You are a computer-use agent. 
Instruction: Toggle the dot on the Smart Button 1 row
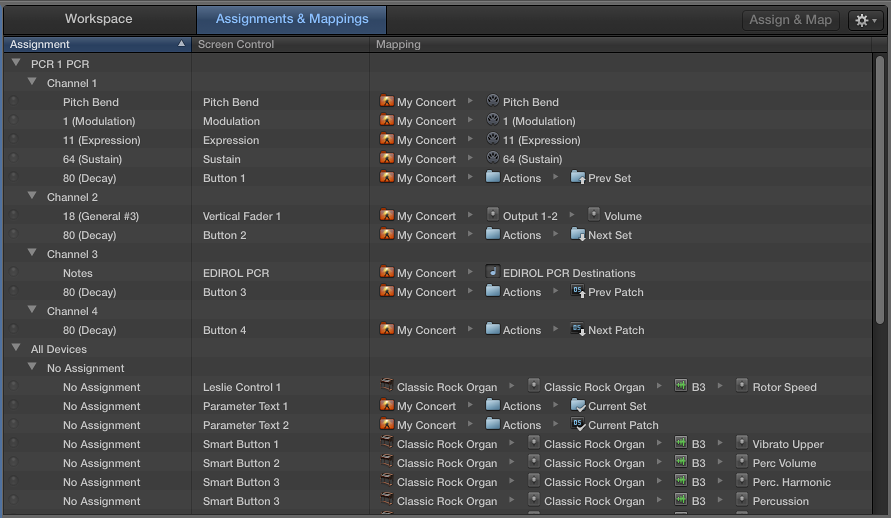click(14, 443)
